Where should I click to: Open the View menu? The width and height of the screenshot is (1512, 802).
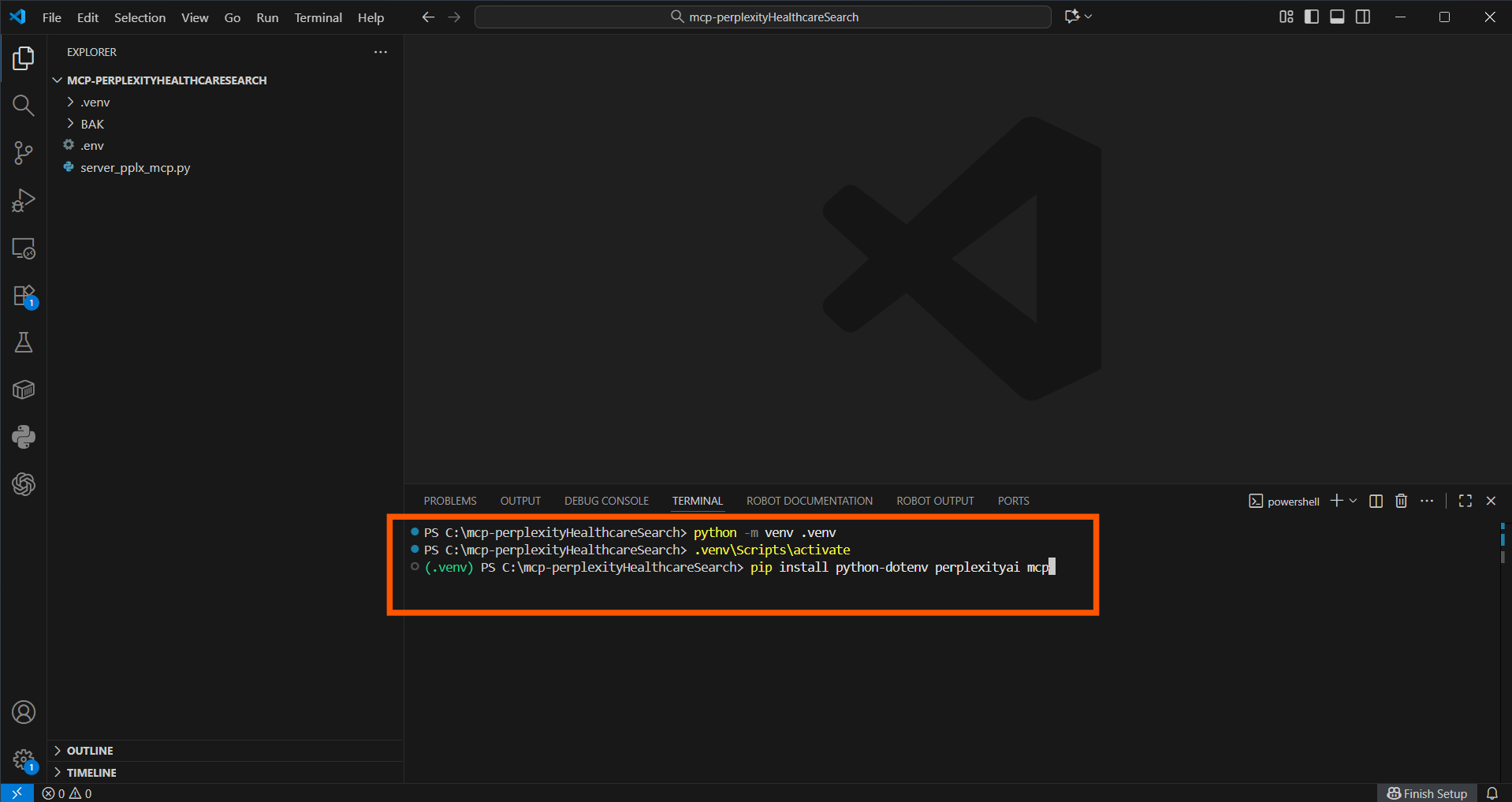click(195, 17)
